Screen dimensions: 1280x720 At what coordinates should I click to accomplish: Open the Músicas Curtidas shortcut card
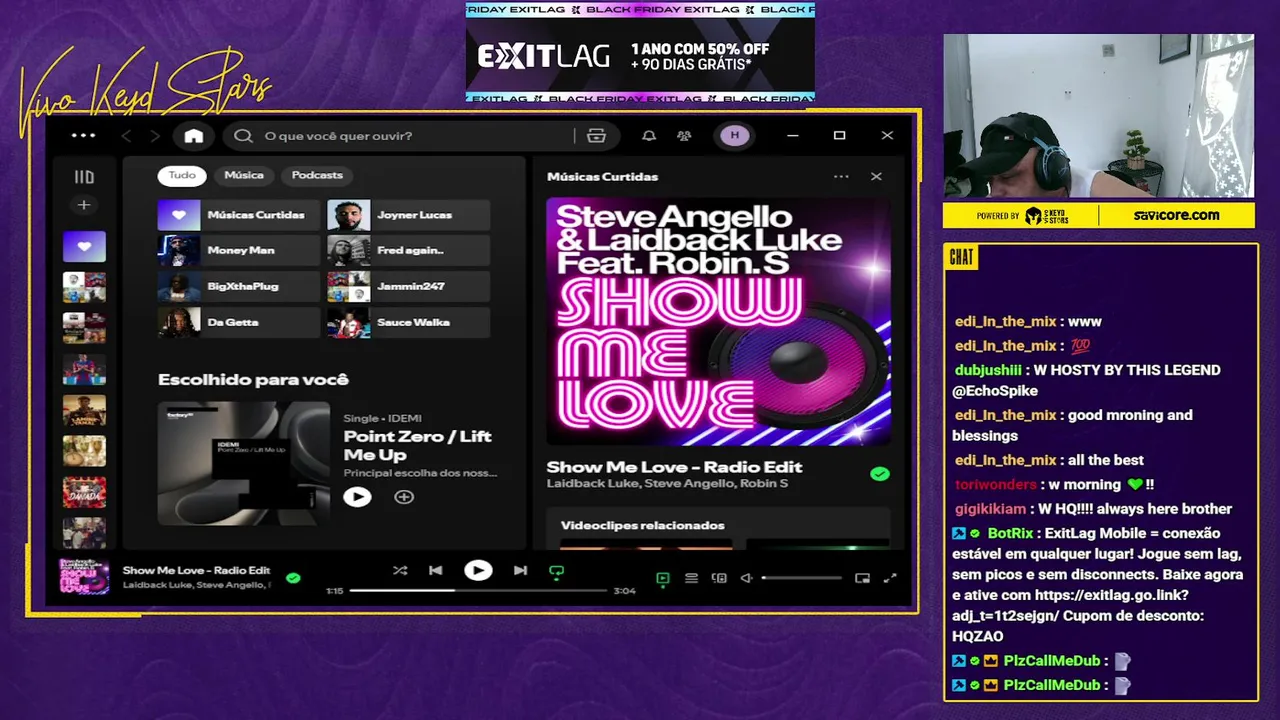[x=239, y=215]
